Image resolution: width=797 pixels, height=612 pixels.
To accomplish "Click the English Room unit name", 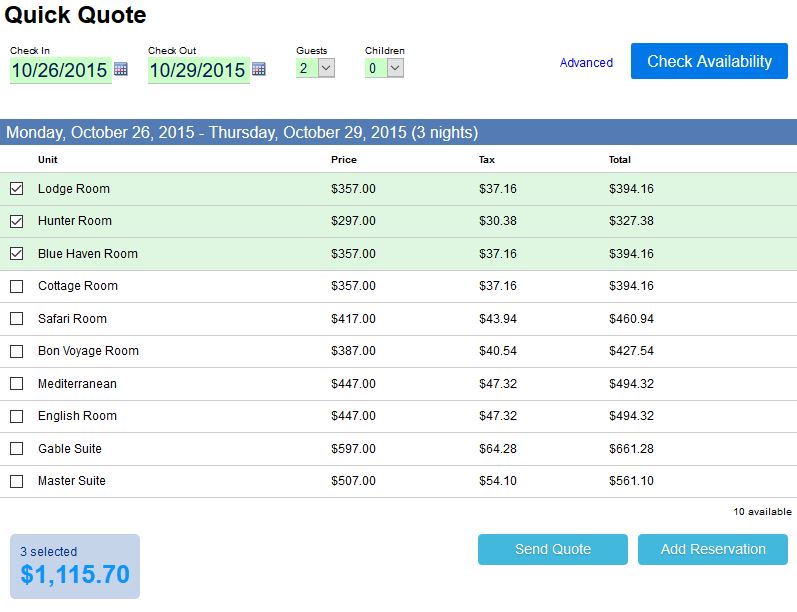I will pos(77,416).
